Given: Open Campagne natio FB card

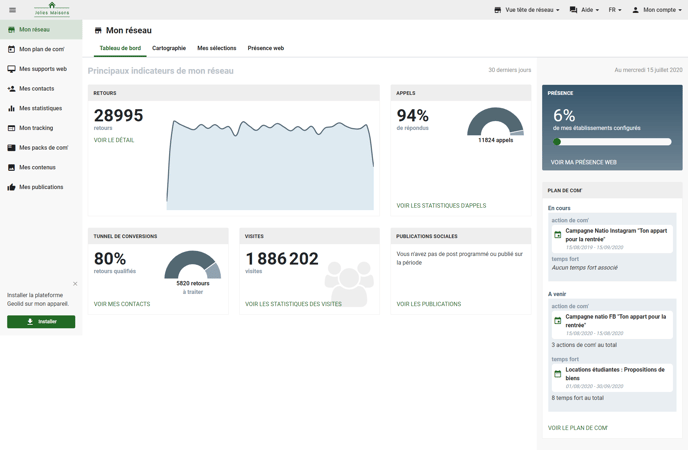Looking at the screenshot, I should (612, 325).
